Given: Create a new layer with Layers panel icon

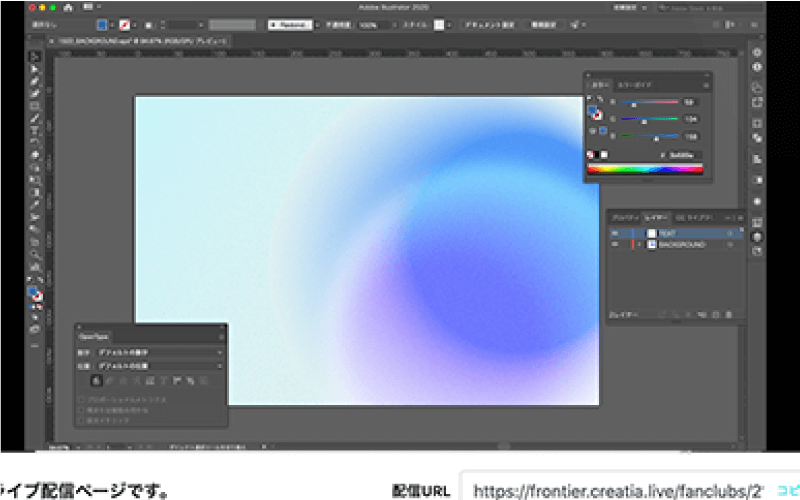Looking at the screenshot, I should pos(715,315).
